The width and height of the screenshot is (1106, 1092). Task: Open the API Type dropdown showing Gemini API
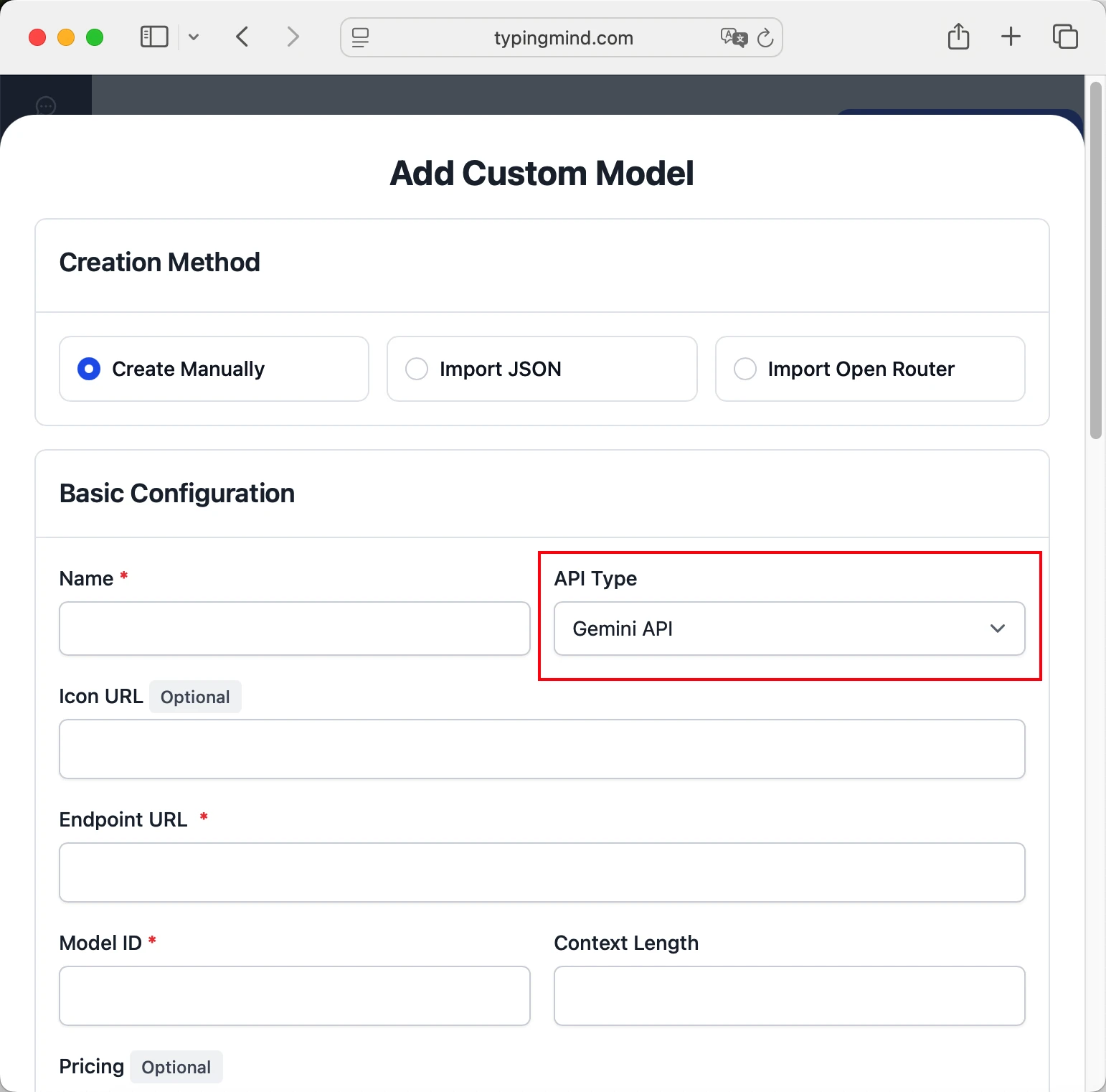(789, 629)
